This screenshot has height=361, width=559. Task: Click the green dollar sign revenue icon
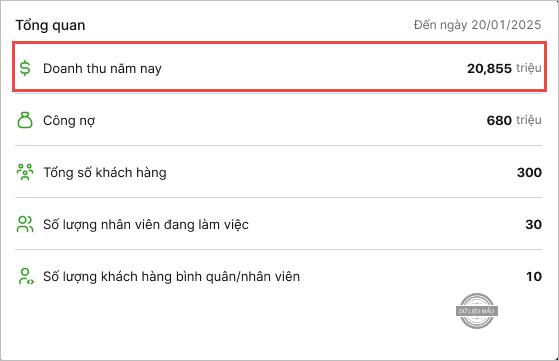pos(25,68)
